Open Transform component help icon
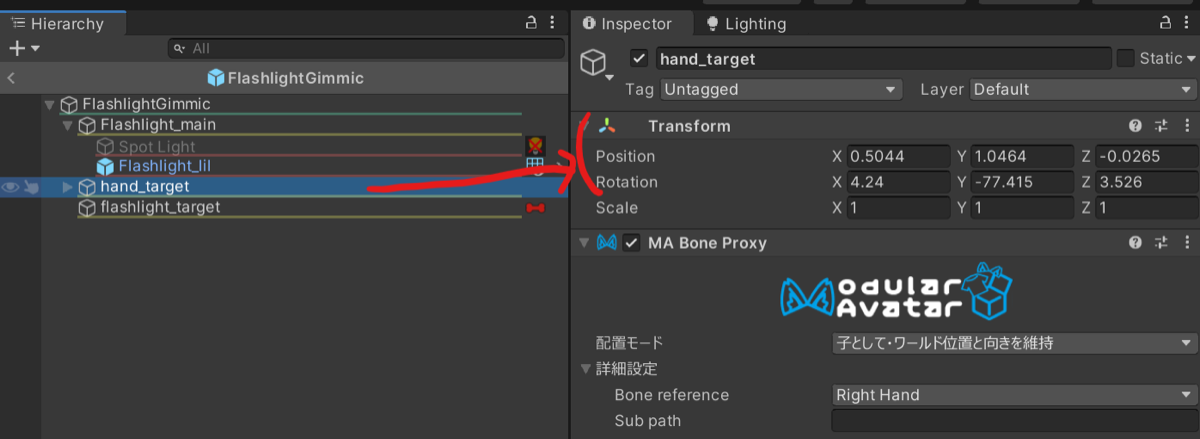The image size is (1200, 439). click(1135, 126)
